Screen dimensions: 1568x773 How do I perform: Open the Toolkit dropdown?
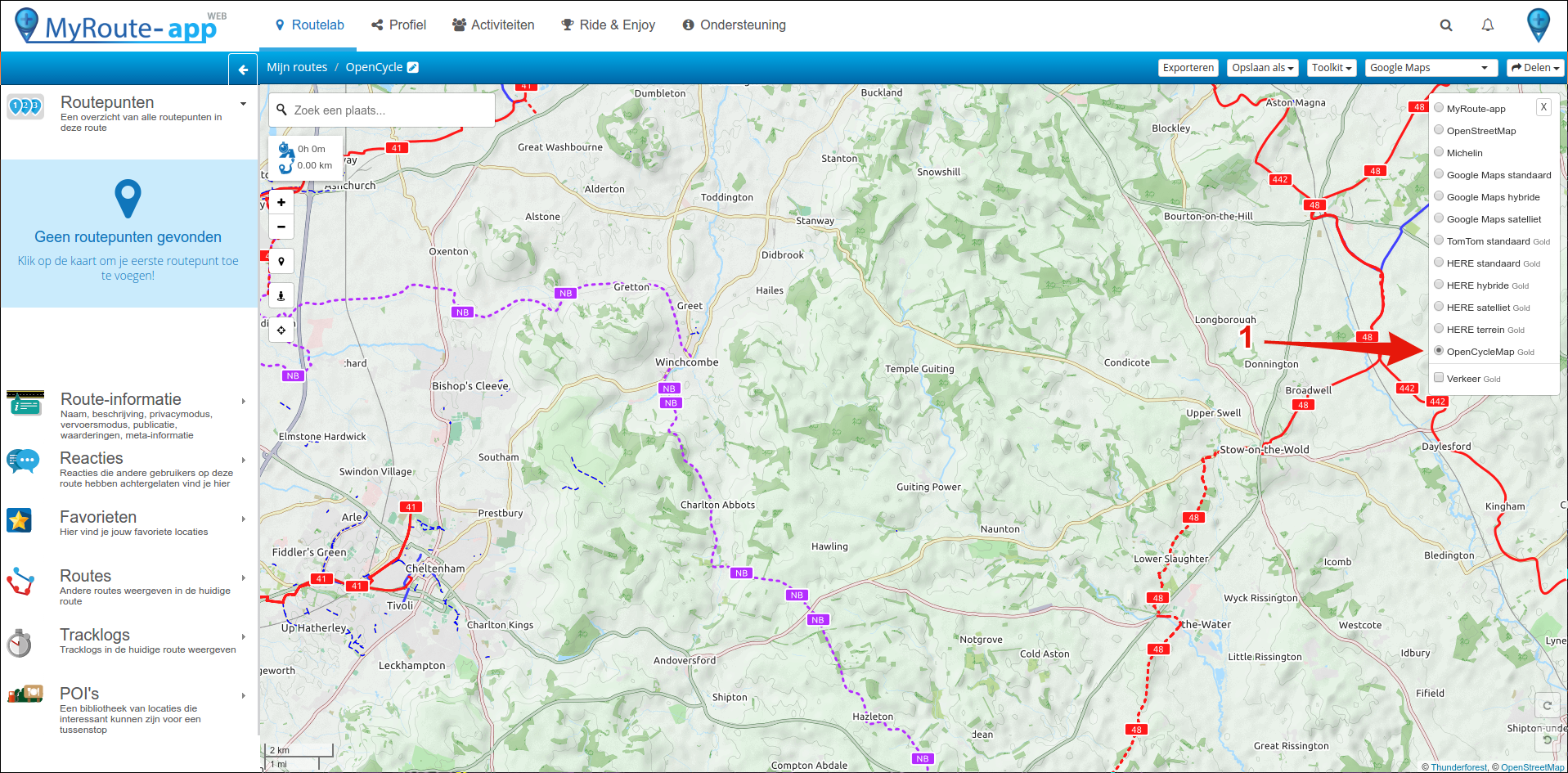point(1332,68)
